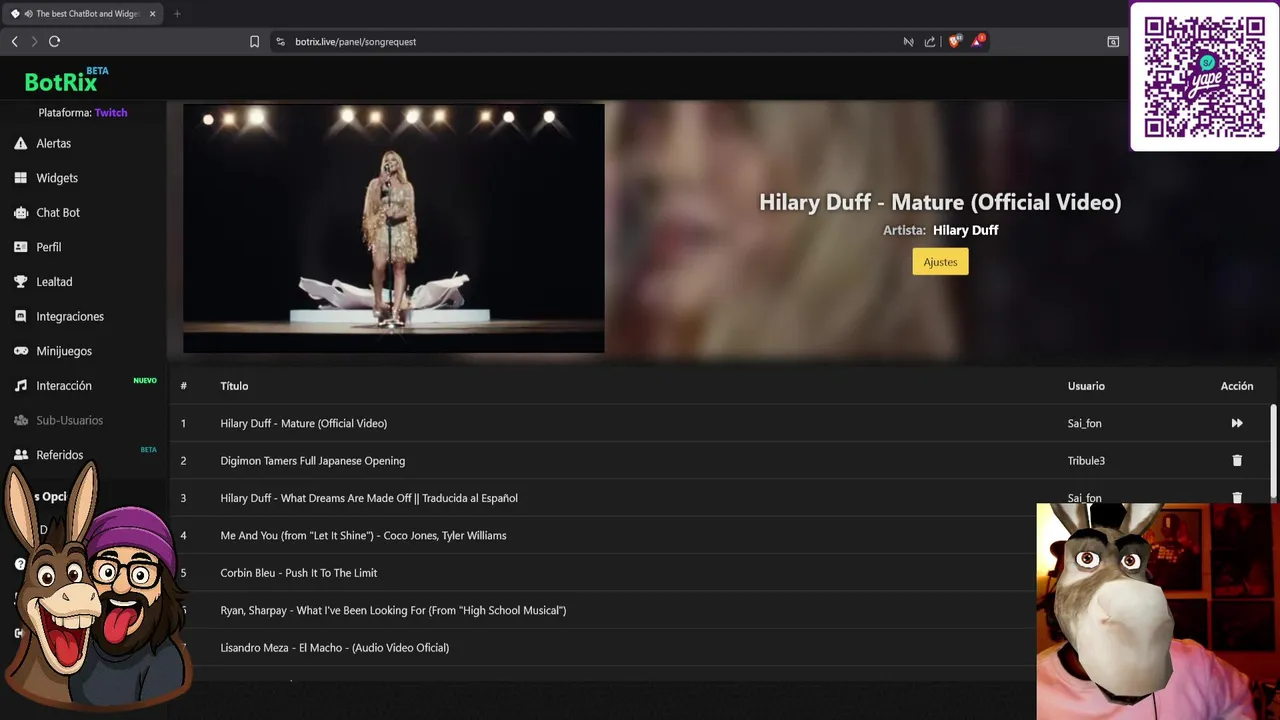Select the Lealtad trophy icon
Image resolution: width=1280 pixels, height=720 pixels.
(x=20, y=282)
